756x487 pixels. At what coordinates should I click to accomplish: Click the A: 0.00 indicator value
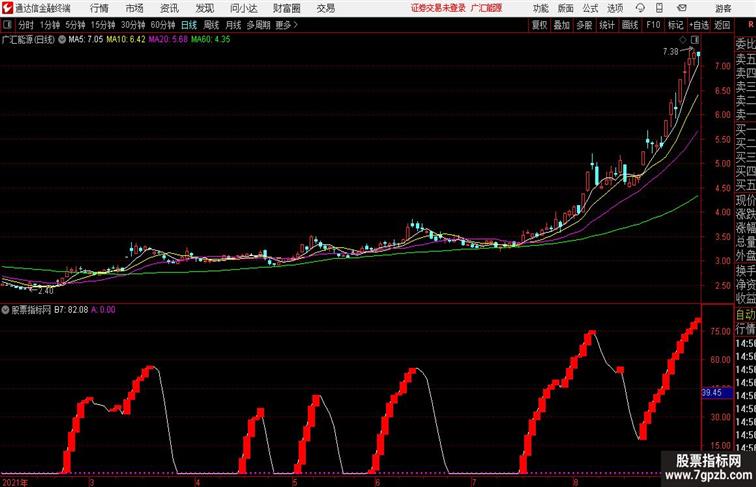pos(103,310)
